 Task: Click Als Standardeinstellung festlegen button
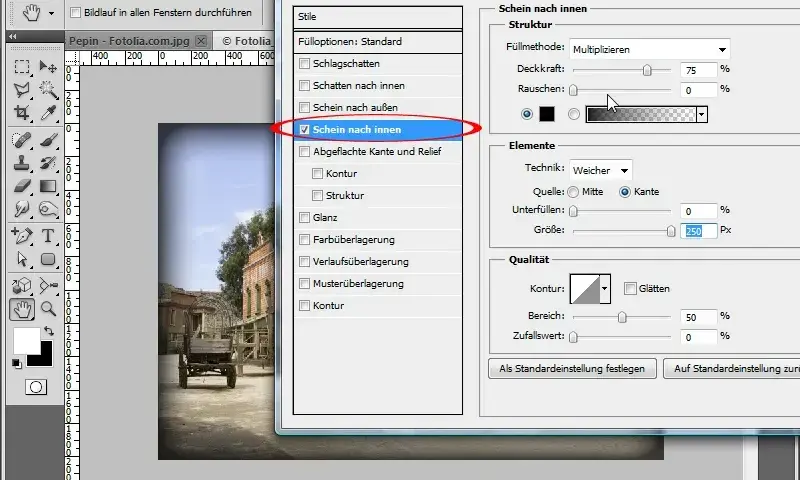[572, 369]
